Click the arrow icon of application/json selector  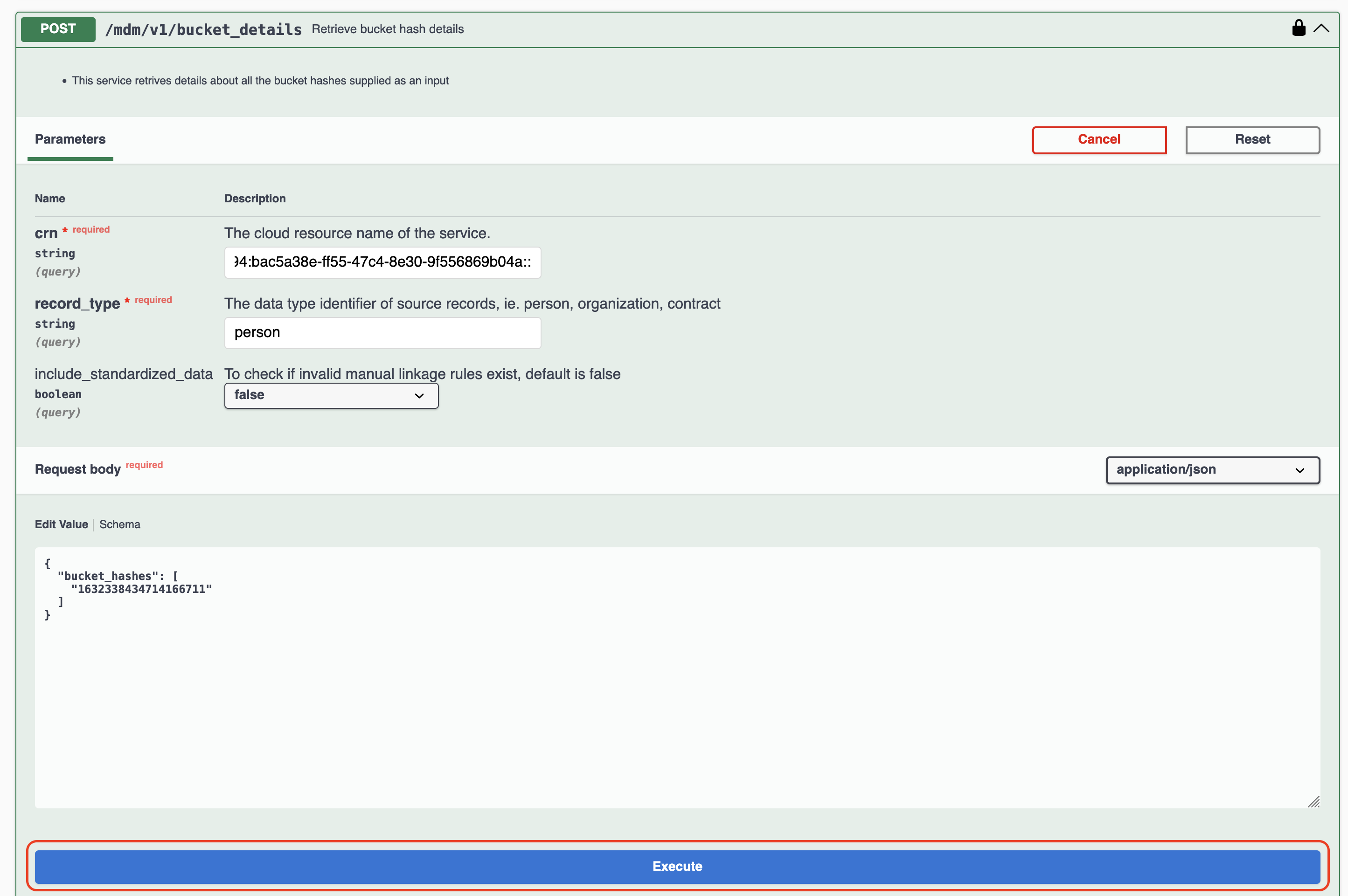(x=1299, y=470)
